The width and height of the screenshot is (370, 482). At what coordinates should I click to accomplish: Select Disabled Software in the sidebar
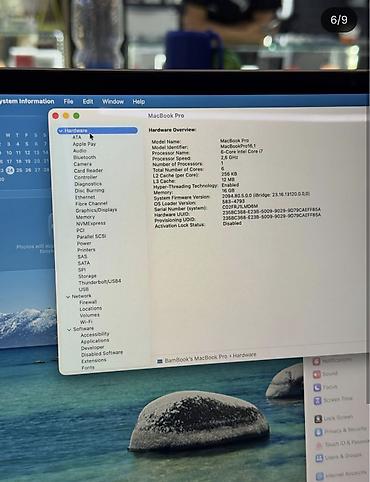102,354
